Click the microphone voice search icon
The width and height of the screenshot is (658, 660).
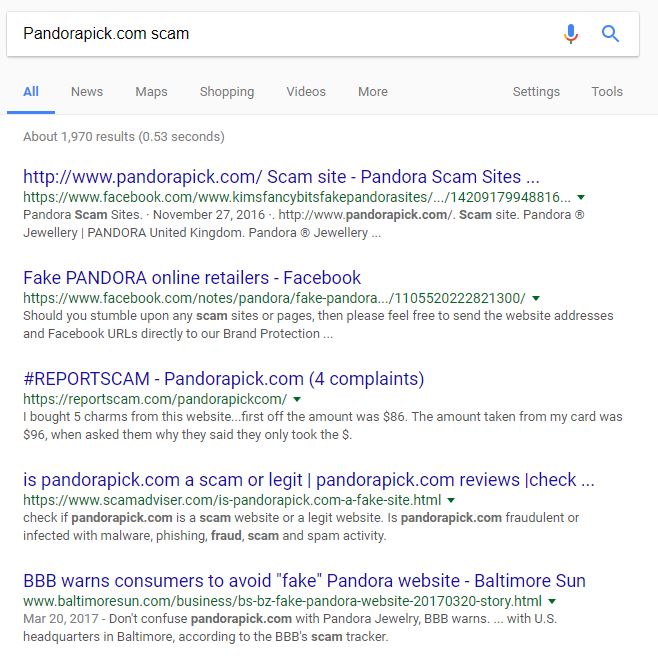tap(571, 34)
